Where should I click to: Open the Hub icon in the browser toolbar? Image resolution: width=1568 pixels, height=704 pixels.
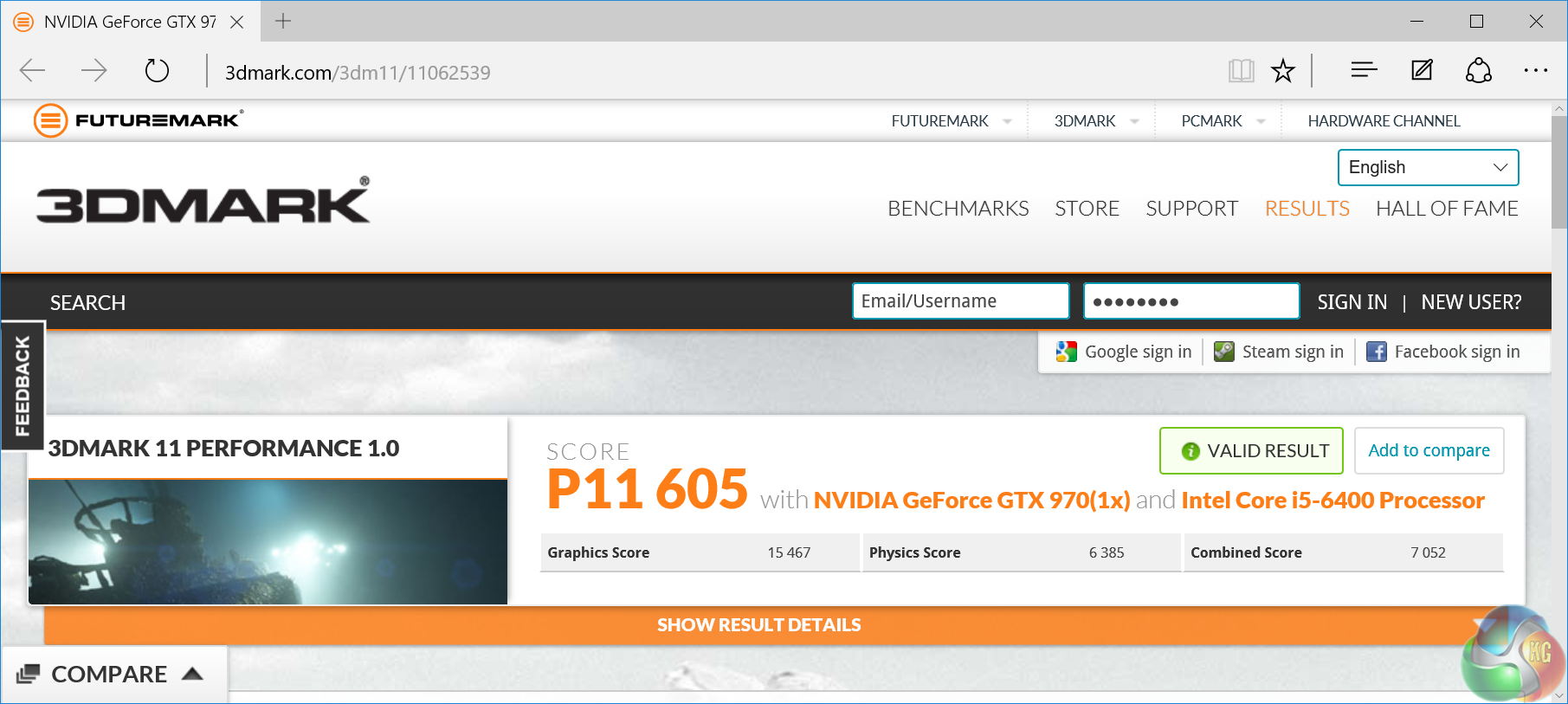[1364, 69]
